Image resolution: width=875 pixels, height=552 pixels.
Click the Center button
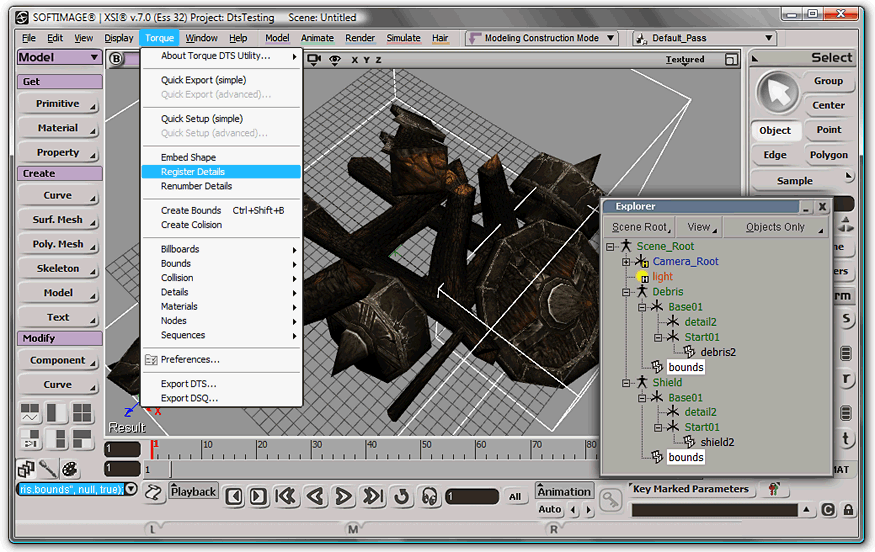pyautogui.click(x=828, y=105)
